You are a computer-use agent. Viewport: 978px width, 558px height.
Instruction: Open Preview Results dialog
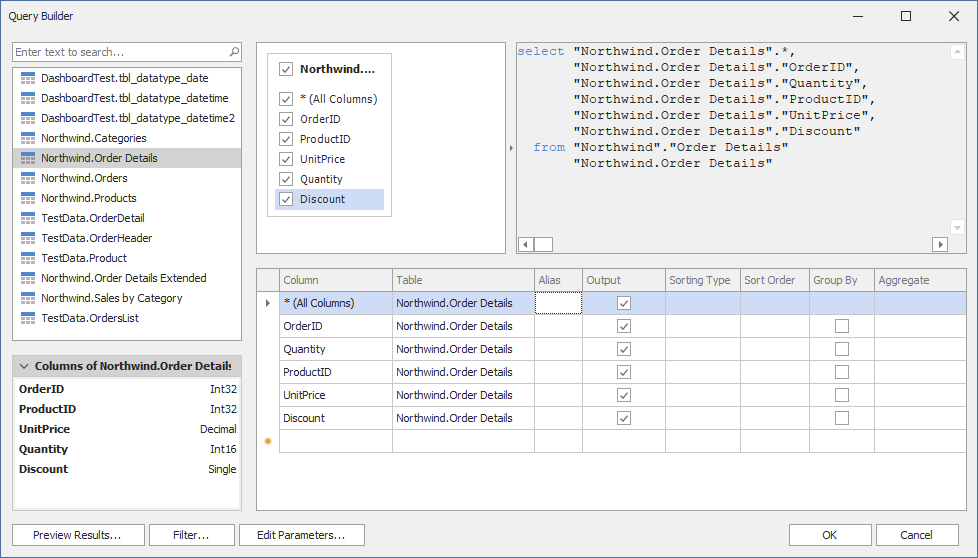pos(79,535)
